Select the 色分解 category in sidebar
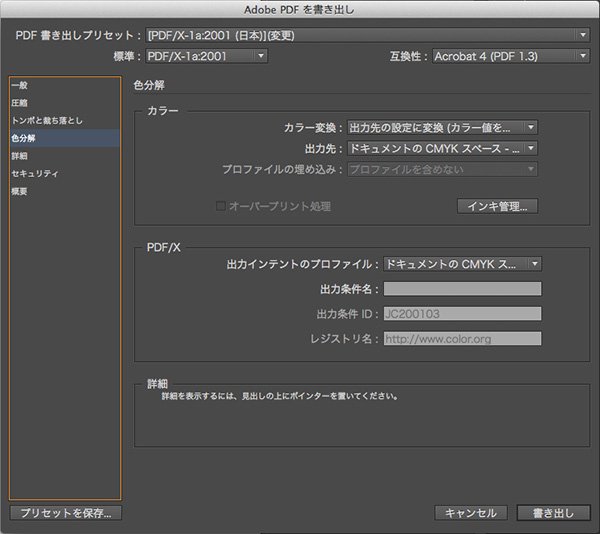600x534 pixels. tap(65, 138)
